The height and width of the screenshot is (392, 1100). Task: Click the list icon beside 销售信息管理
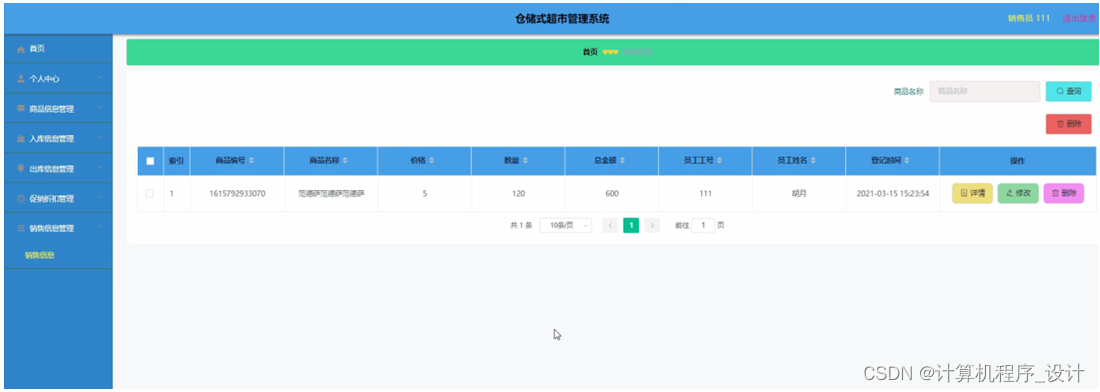point(21,229)
